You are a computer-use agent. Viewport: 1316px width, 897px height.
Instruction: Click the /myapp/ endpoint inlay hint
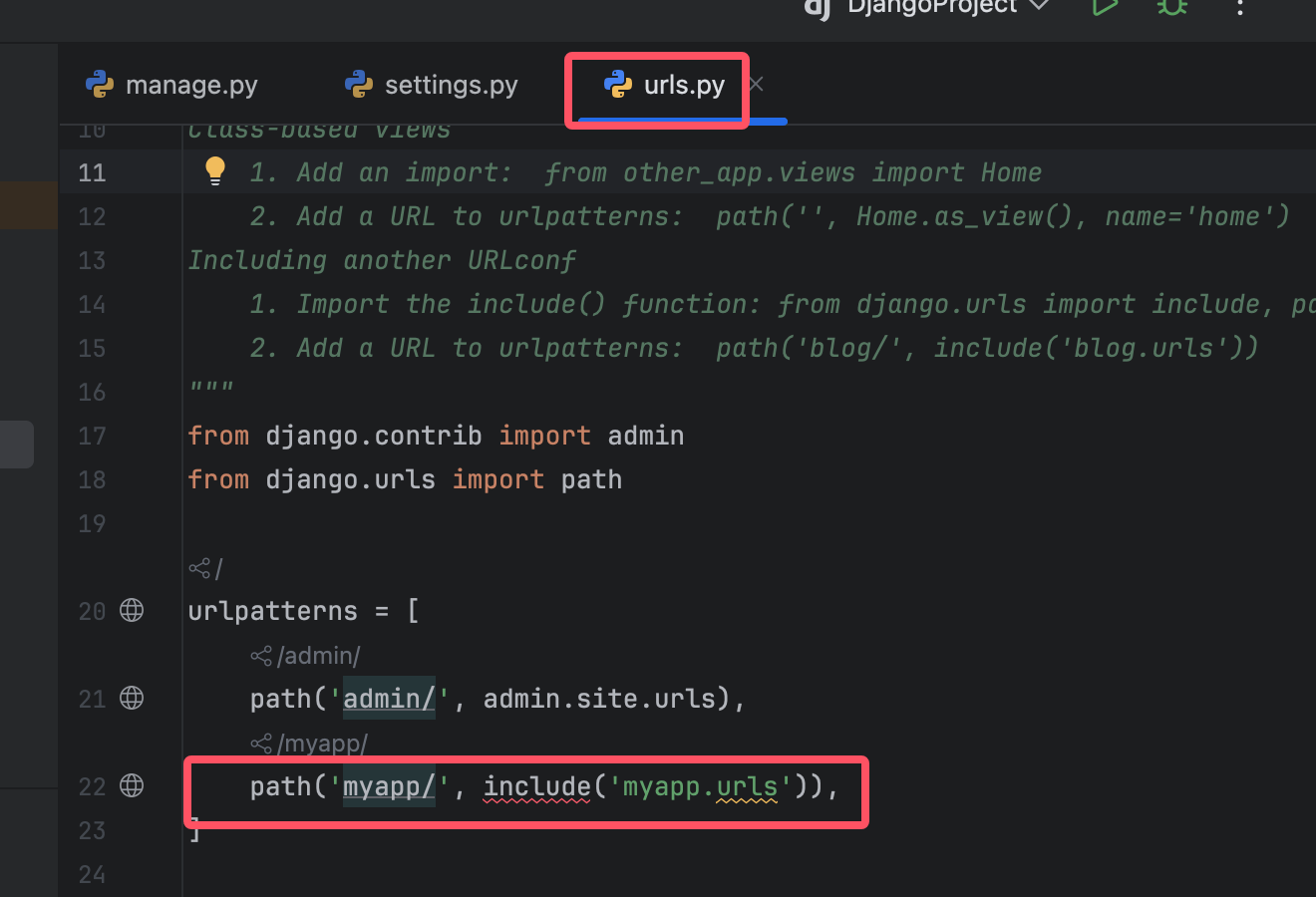(x=311, y=744)
